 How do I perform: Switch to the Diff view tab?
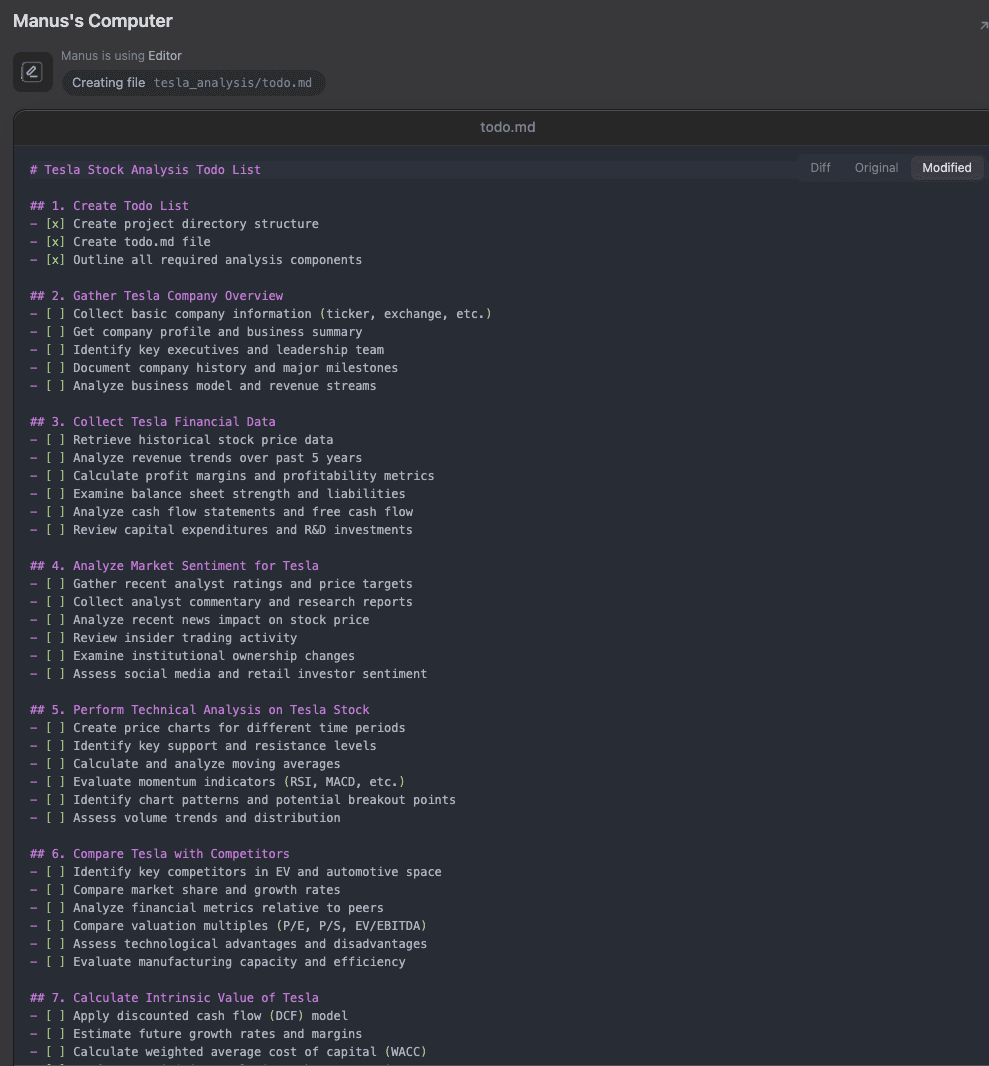coord(820,168)
